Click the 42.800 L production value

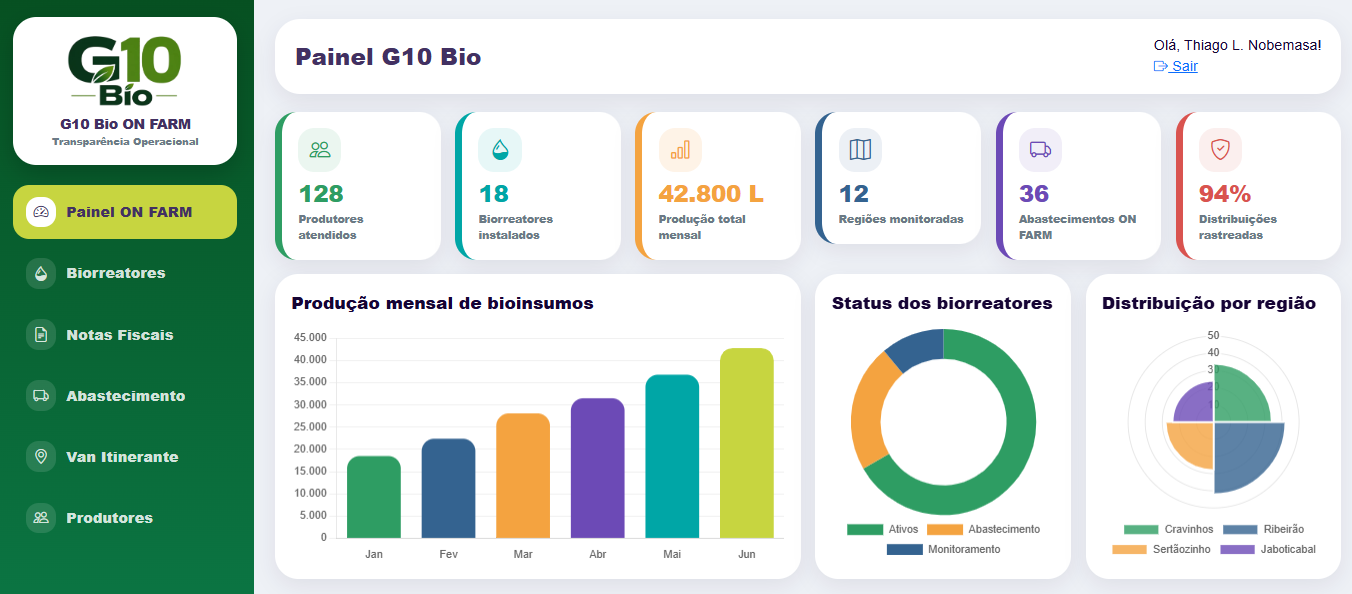tap(711, 193)
